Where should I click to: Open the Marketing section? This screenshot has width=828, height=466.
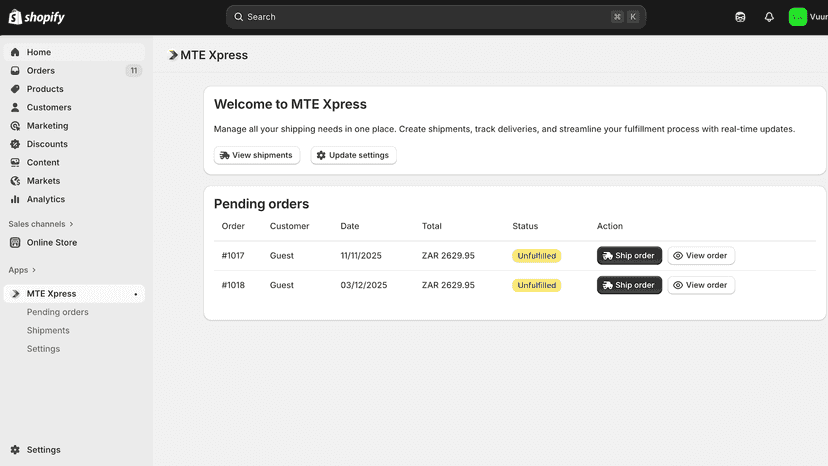pyautogui.click(x=74, y=126)
